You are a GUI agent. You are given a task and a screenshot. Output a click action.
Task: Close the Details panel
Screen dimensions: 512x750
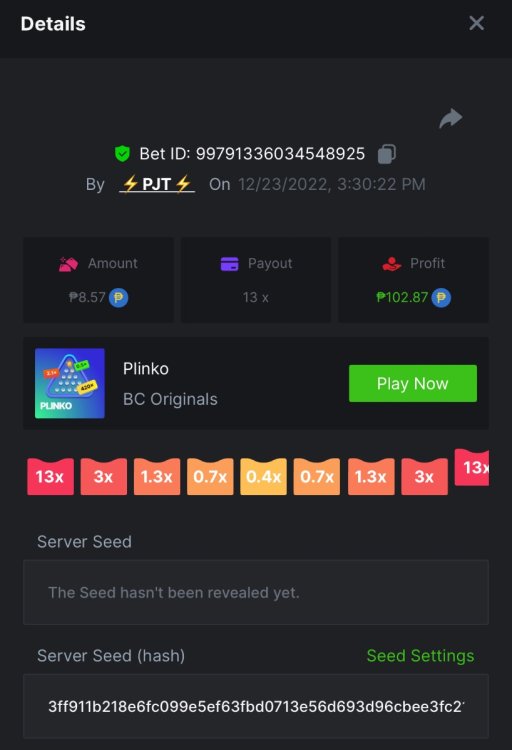coord(476,23)
